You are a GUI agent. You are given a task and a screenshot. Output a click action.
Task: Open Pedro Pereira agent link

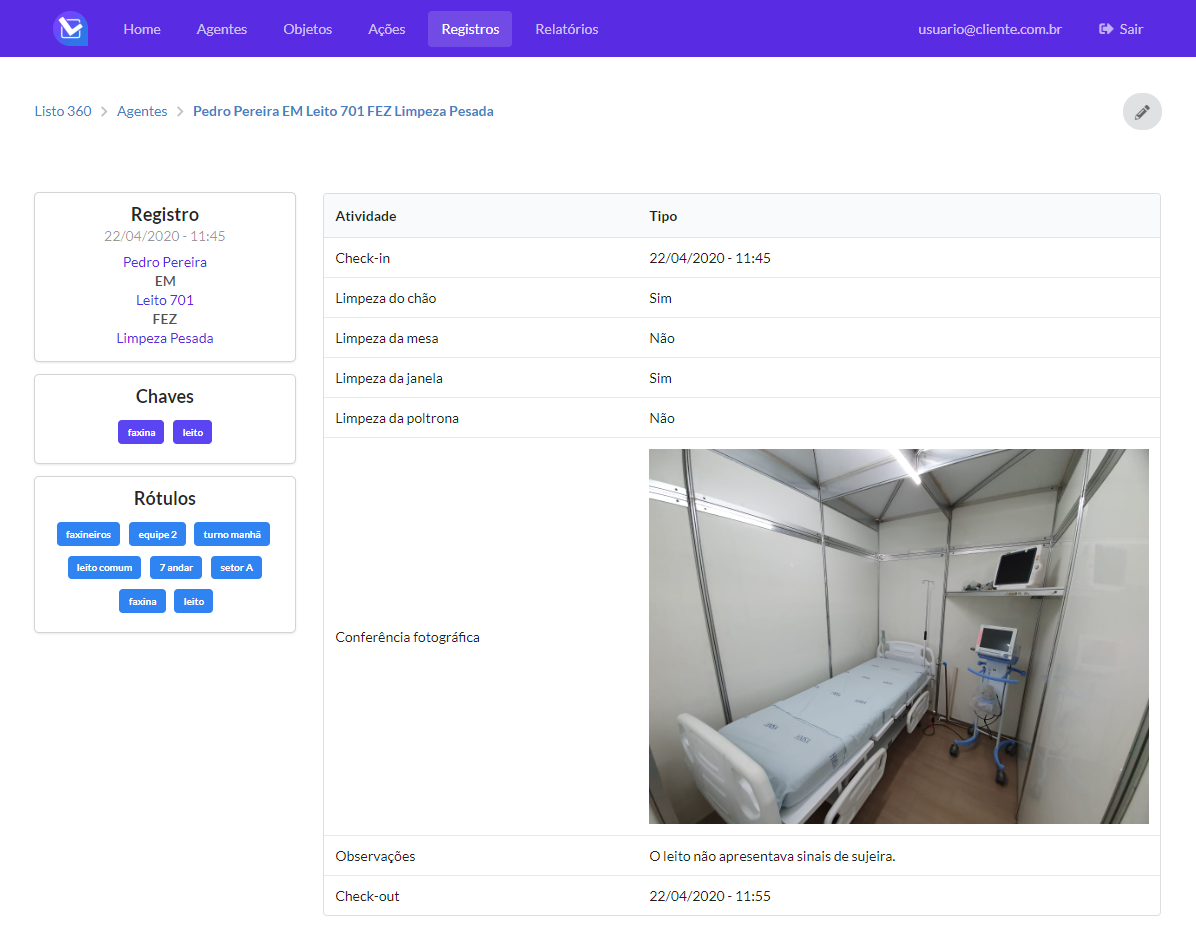coord(165,262)
